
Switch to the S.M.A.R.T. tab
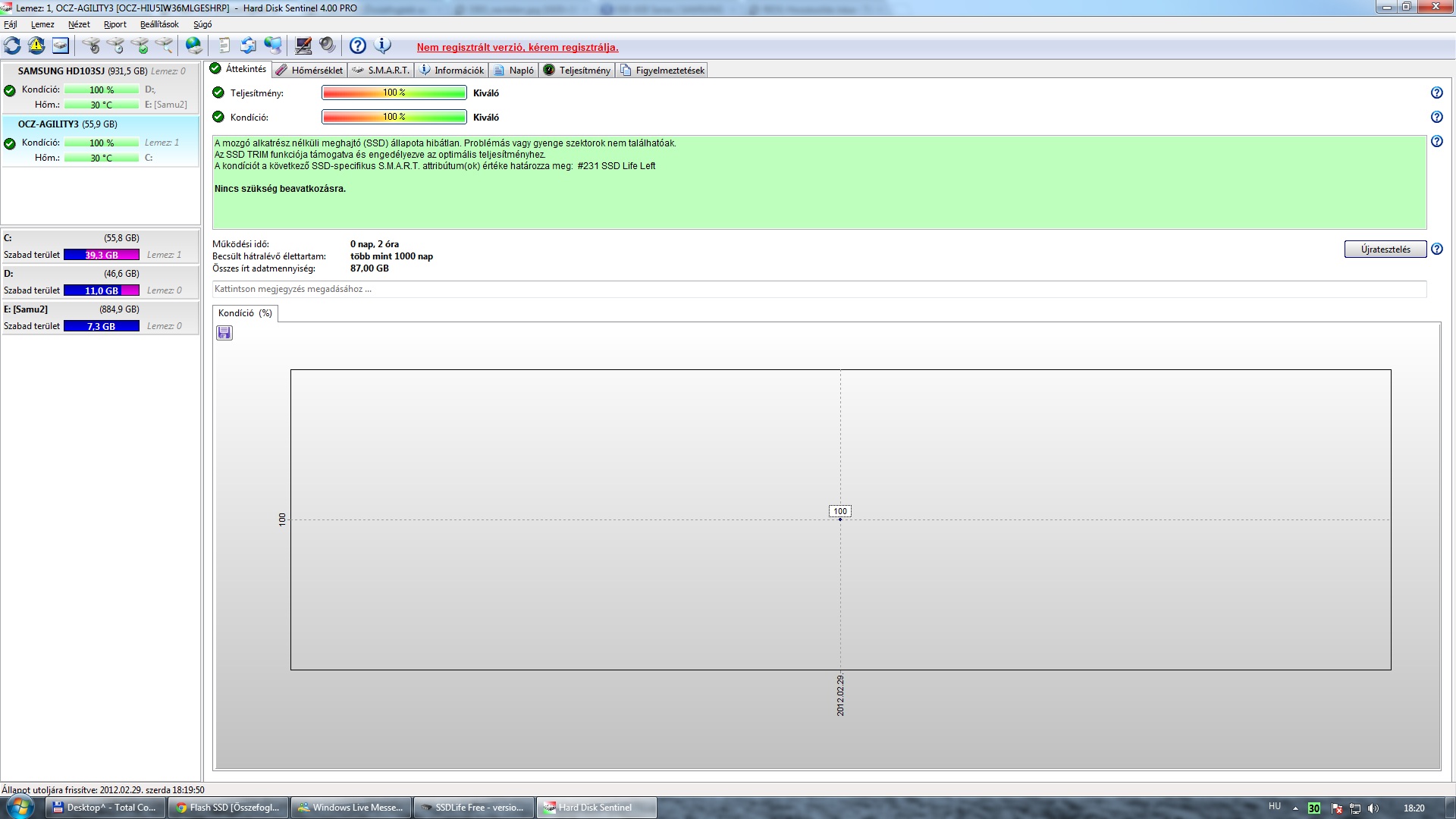click(x=381, y=70)
